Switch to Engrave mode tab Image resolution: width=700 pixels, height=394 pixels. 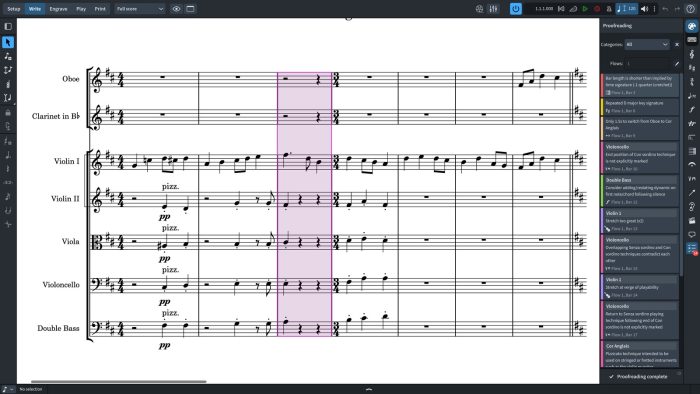pyautogui.click(x=58, y=9)
